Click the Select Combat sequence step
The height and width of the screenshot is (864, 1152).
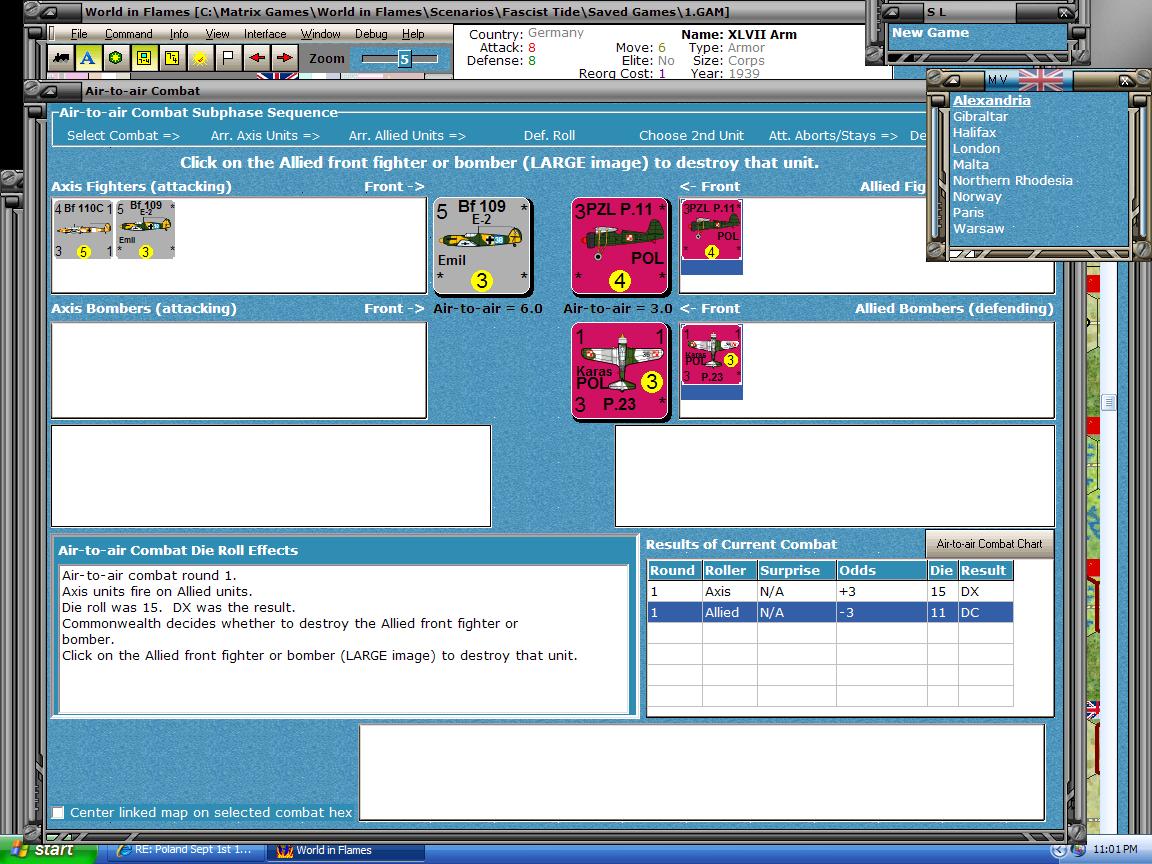(x=123, y=135)
